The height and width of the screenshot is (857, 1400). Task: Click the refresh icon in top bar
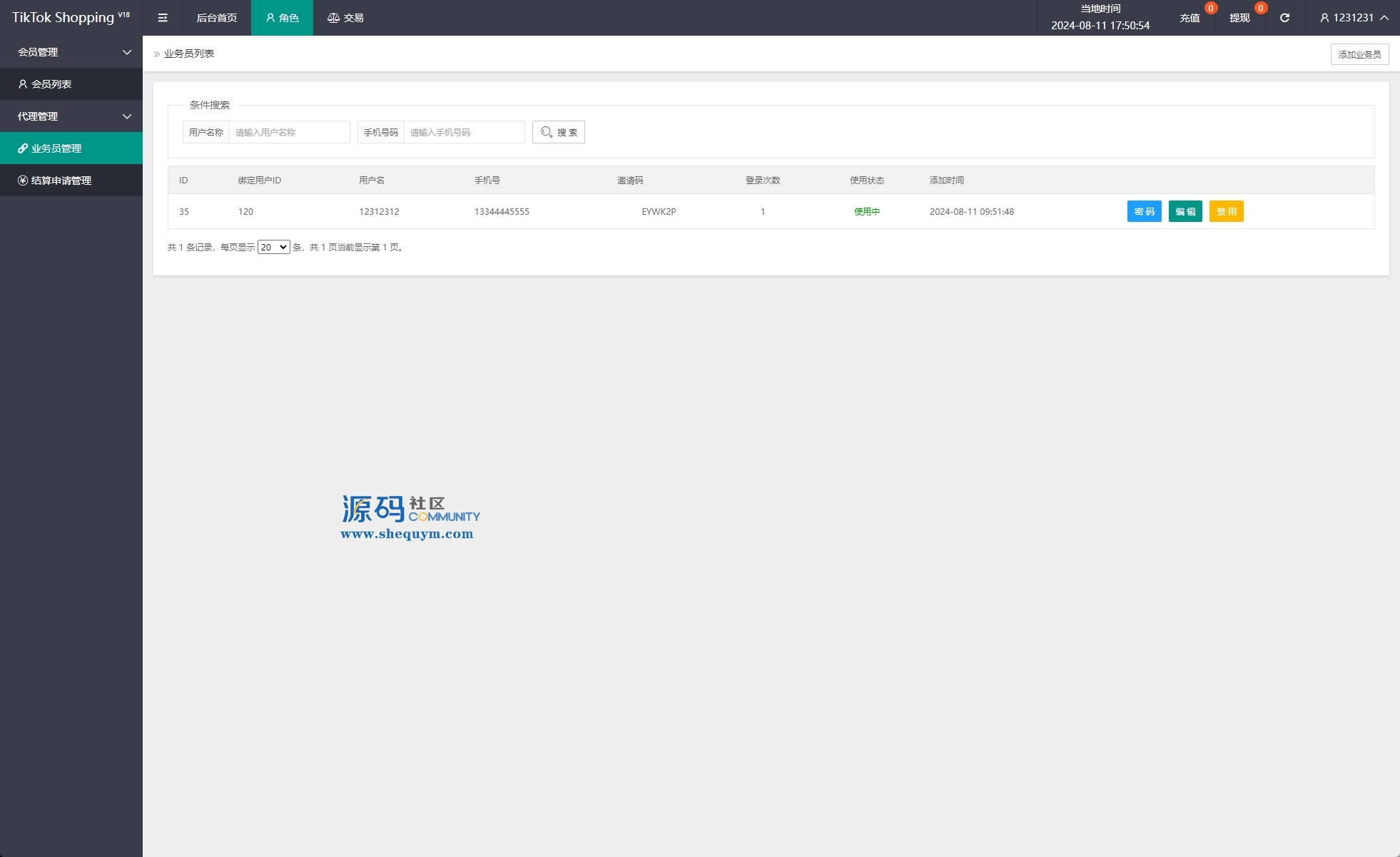pos(1284,18)
